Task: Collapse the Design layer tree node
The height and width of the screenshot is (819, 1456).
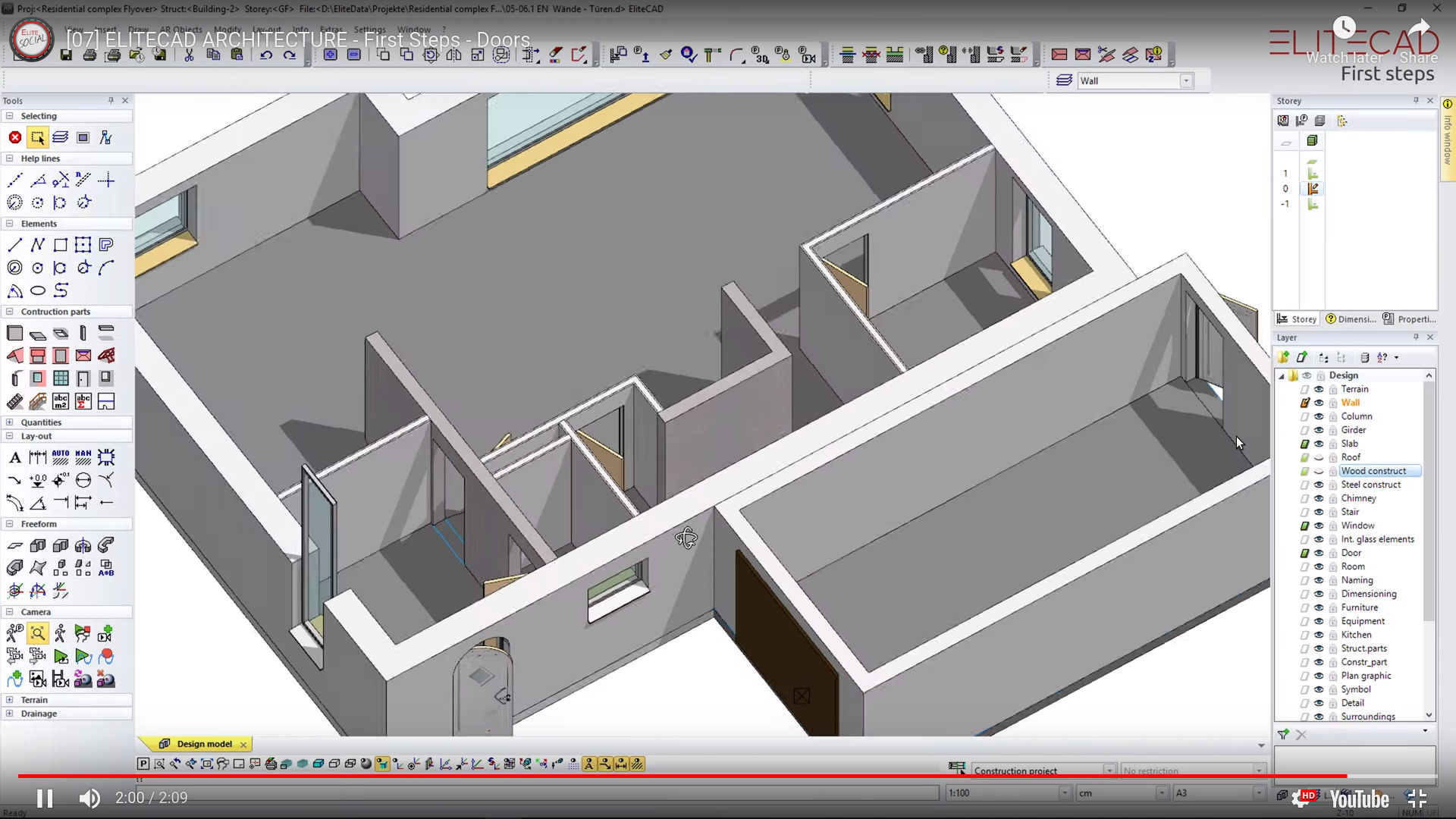Action: tap(1282, 375)
